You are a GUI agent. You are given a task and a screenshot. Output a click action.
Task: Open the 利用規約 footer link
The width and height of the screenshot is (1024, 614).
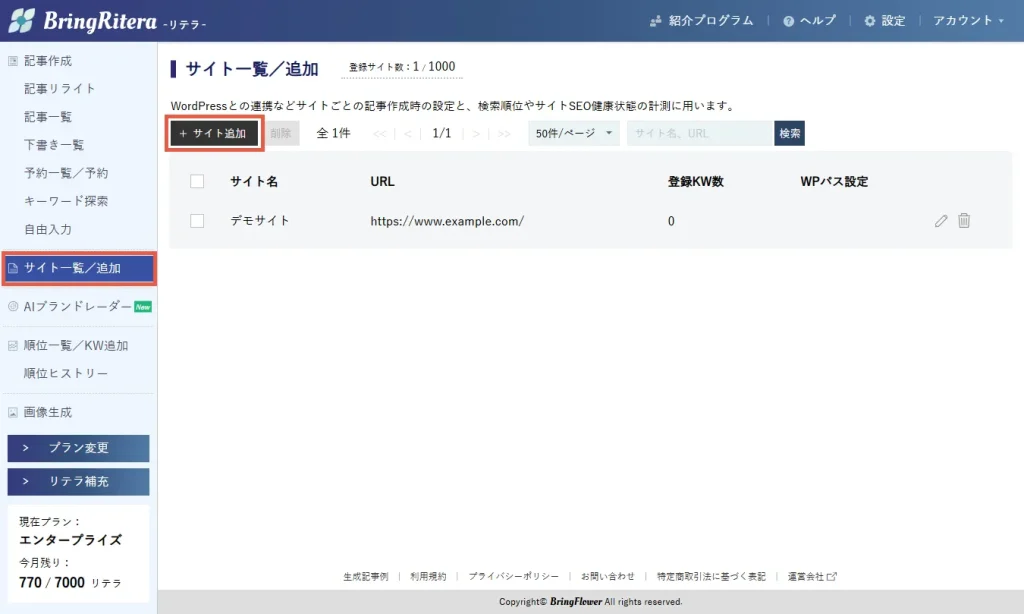coord(431,577)
